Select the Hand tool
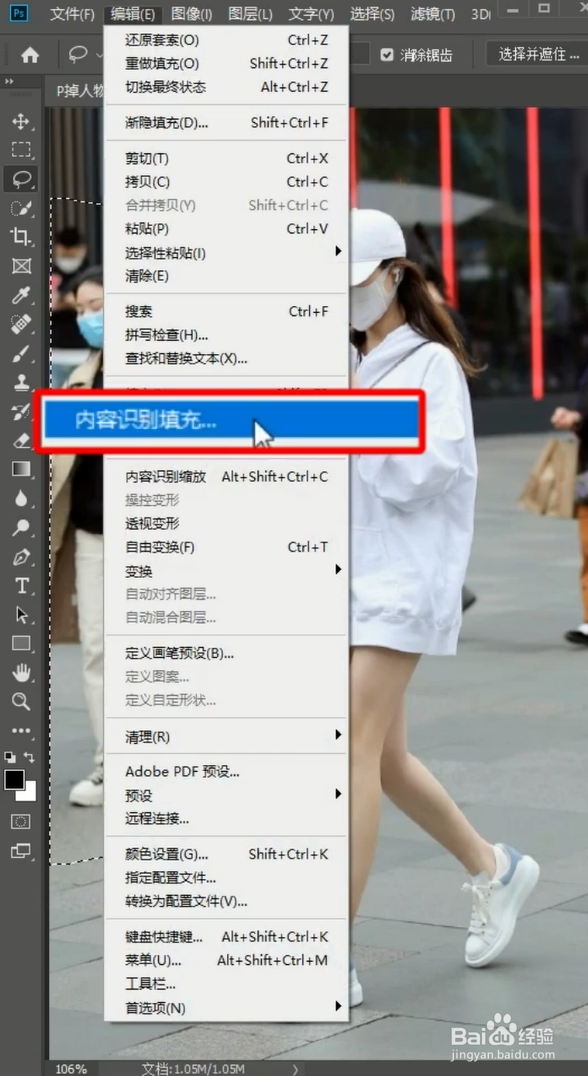 point(21,672)
